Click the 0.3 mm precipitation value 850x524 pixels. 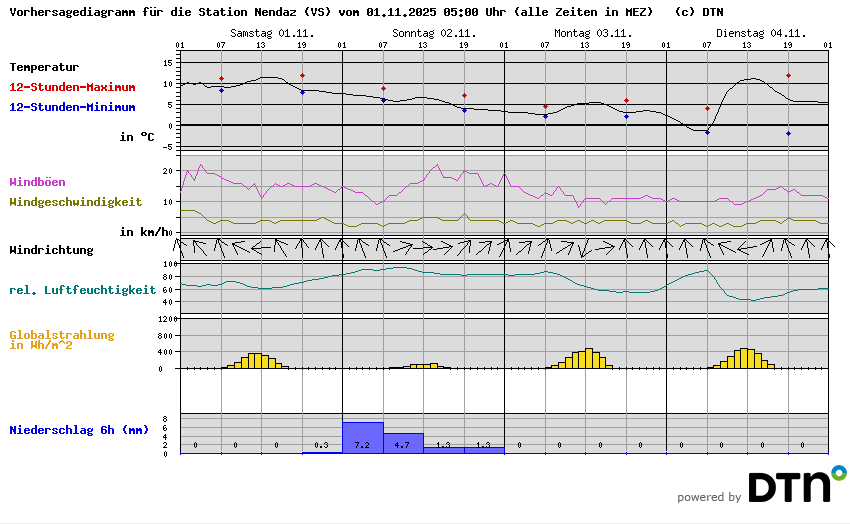(321, 445)
